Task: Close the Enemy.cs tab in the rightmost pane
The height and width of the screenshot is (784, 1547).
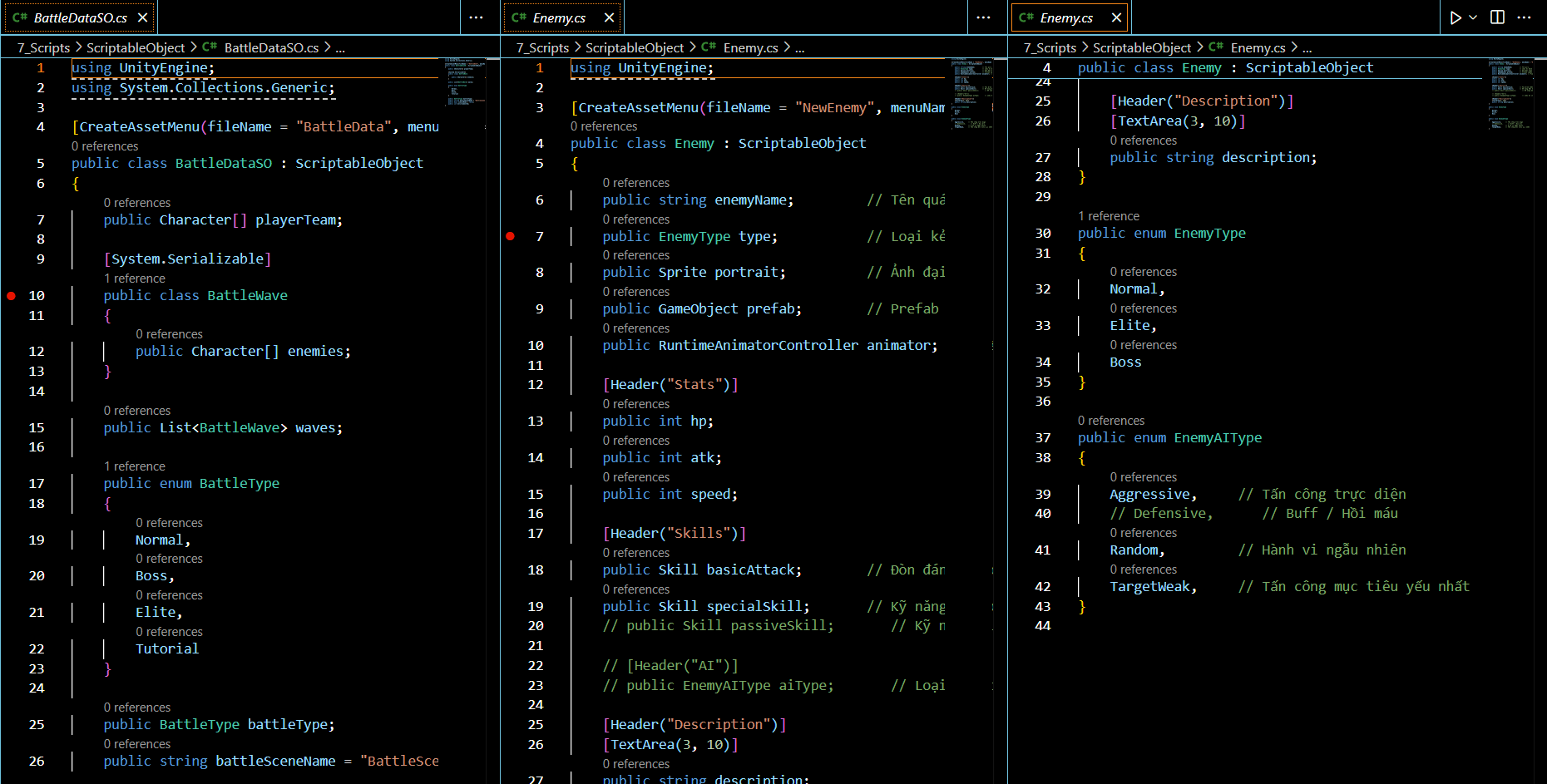Action: coord(1116,17)
